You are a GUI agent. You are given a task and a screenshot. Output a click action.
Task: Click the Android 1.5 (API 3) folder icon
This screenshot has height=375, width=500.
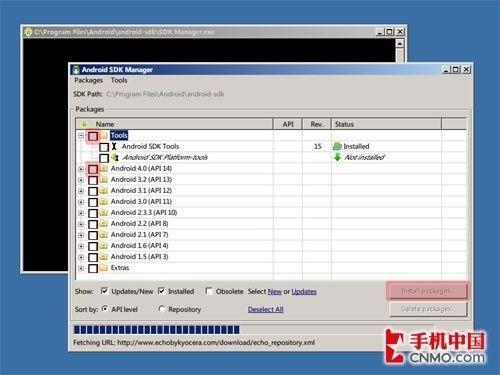(104, 257)
